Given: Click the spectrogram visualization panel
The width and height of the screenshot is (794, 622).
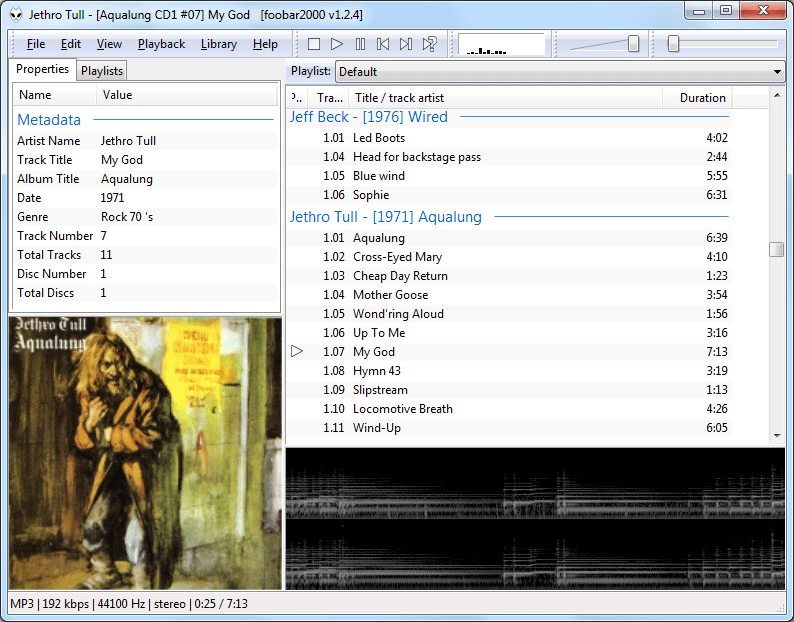Looking at the screenshot, I should point(535,518).
